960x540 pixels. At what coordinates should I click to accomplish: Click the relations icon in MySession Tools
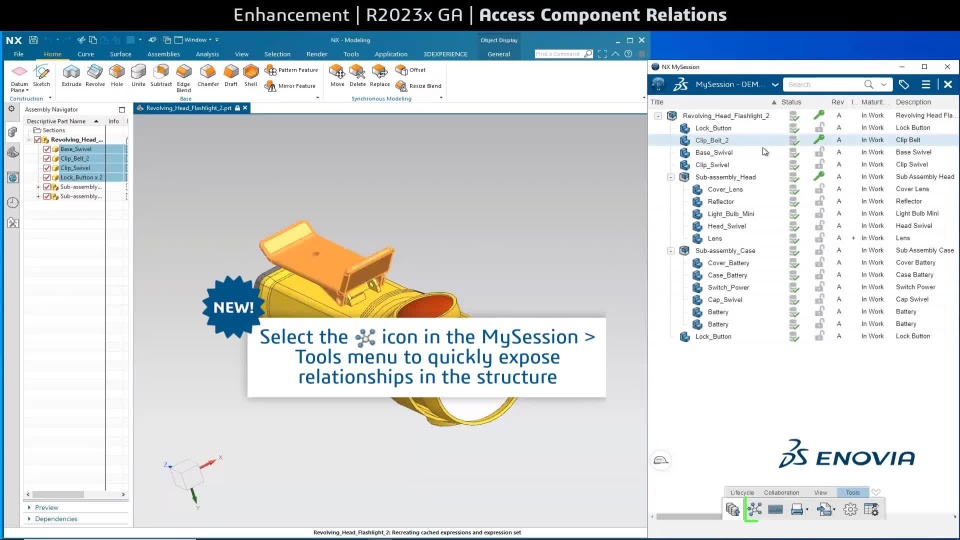[754, 509]
